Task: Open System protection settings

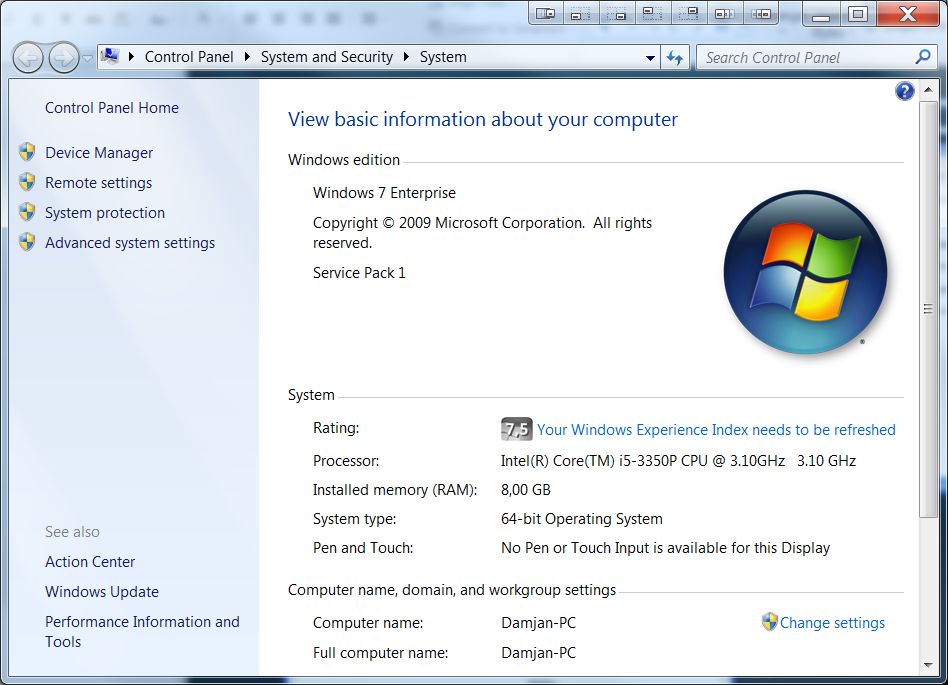Action: pos(105,213)
